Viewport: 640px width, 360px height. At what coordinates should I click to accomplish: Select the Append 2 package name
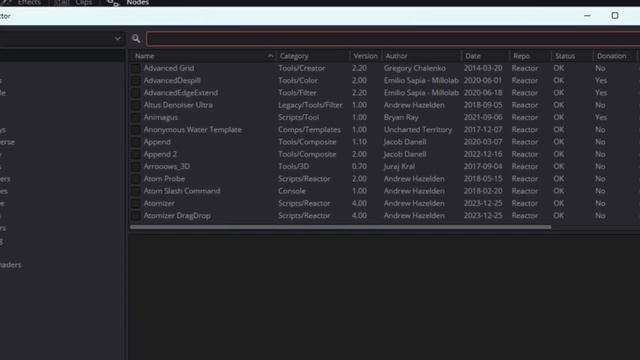coord(160,154)
